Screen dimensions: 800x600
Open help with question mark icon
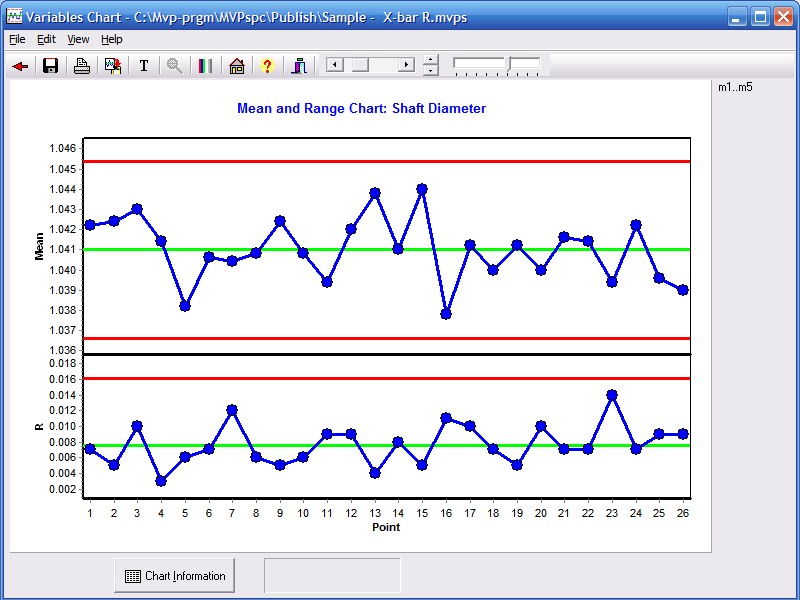[267, 66]
